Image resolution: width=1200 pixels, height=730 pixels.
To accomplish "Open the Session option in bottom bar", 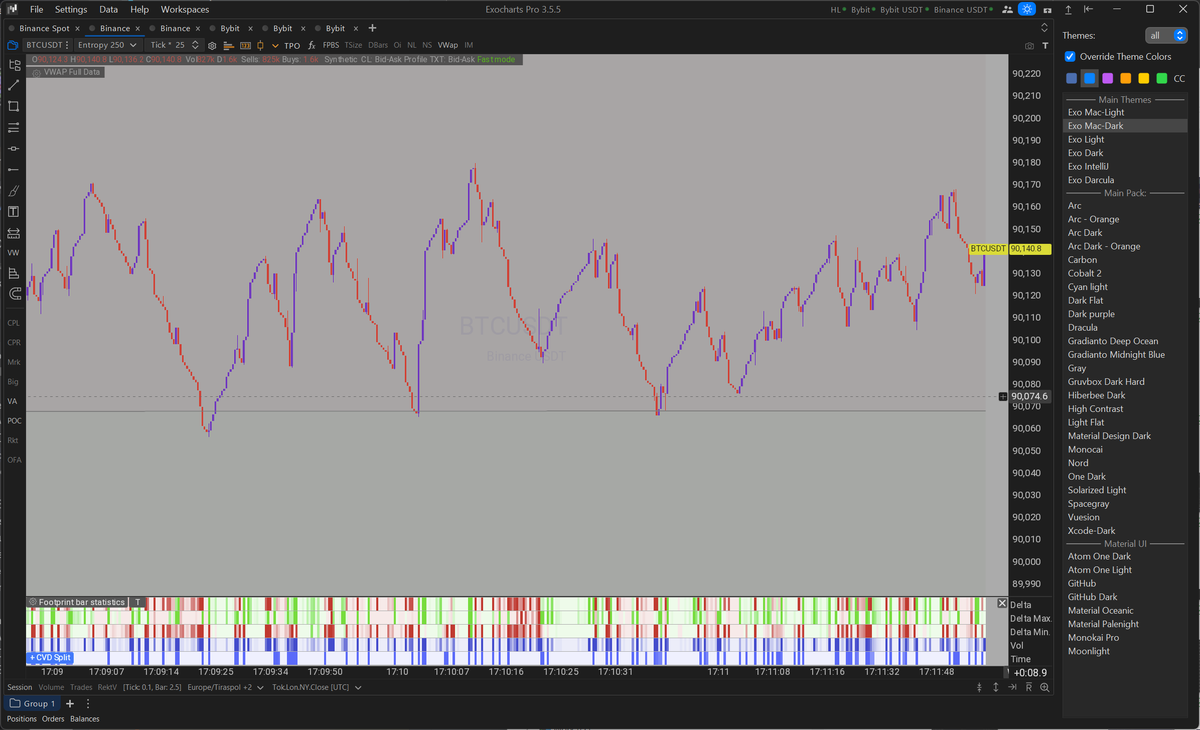I will 20,687.
